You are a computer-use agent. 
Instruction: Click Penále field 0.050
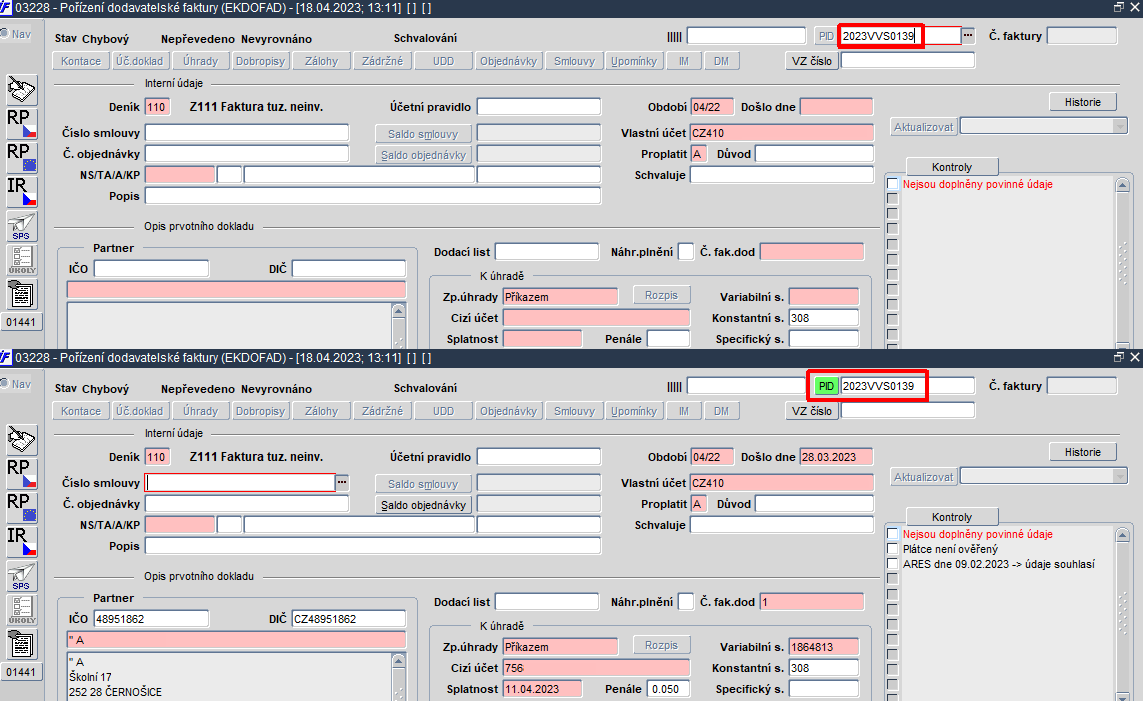668,689
